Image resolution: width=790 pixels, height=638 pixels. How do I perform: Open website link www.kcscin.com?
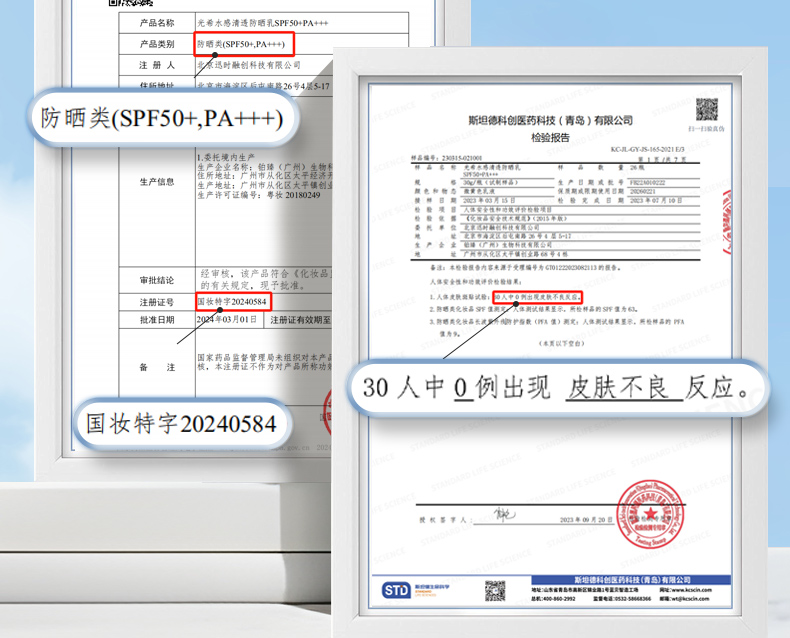(x=686, y=590)
